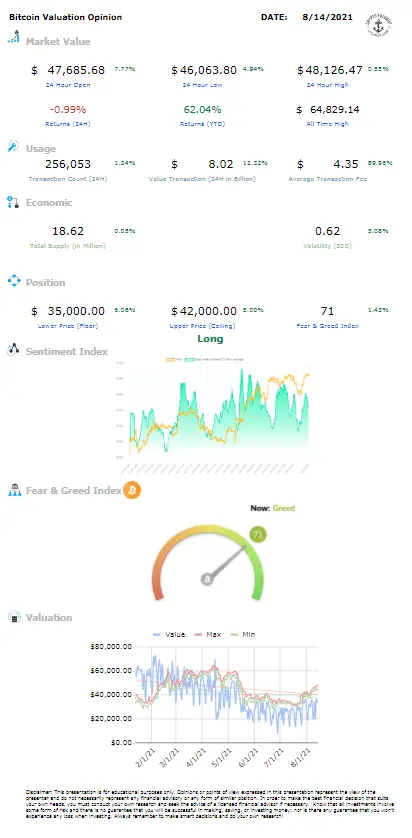This screenshot has height=838, width=412.
Task: Select the Value legend swatch in Valuation chart
Action: pos(158,634)
